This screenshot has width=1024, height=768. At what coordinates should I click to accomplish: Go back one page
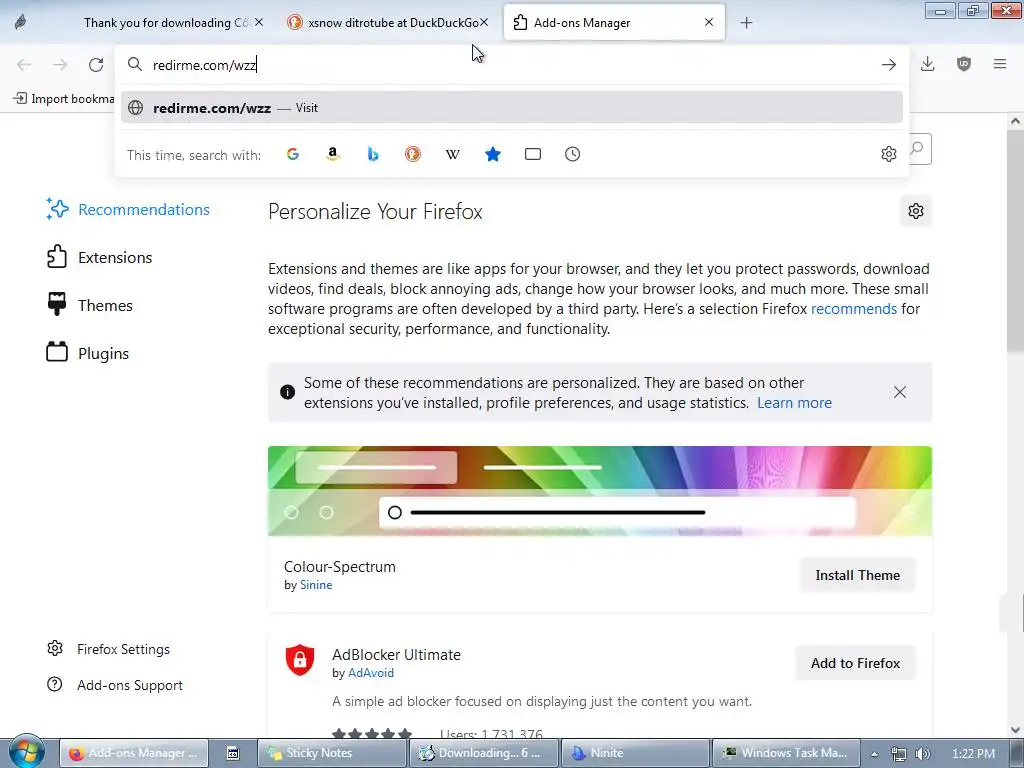[x=24, y=65]
